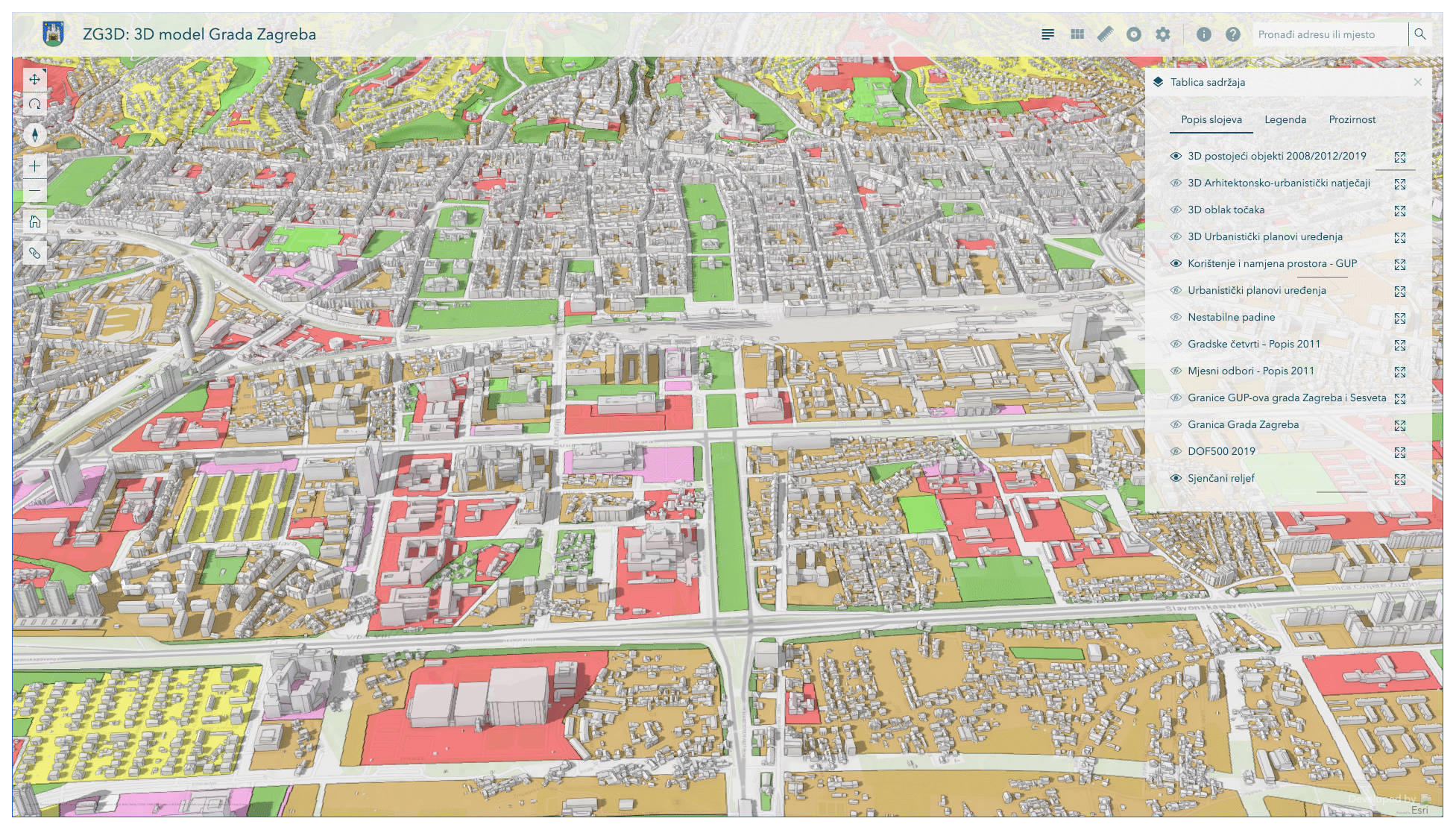Expand the Korištenje i namjena prostora options
This screenshot has height=830, width=1456.
[x=1399, y=265]
